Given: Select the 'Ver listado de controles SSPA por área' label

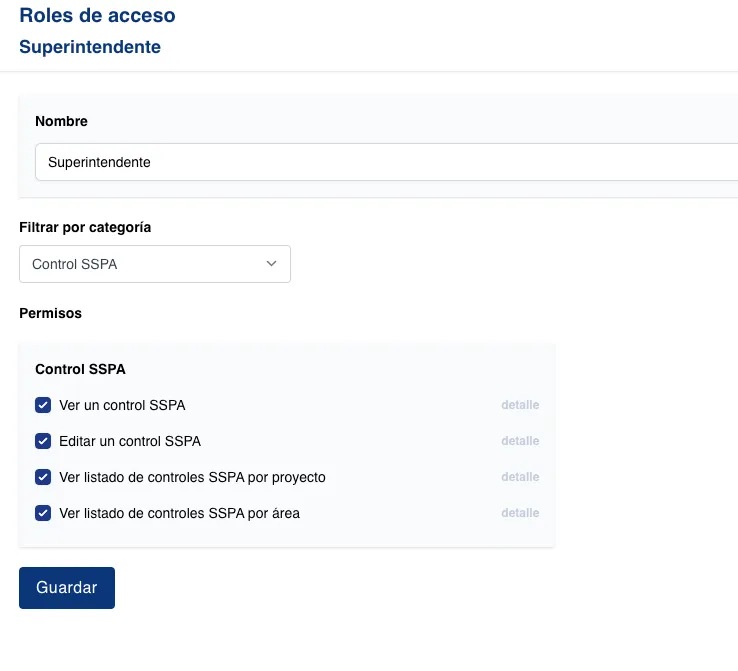Looking at the screenshot, I should point(179,513).
